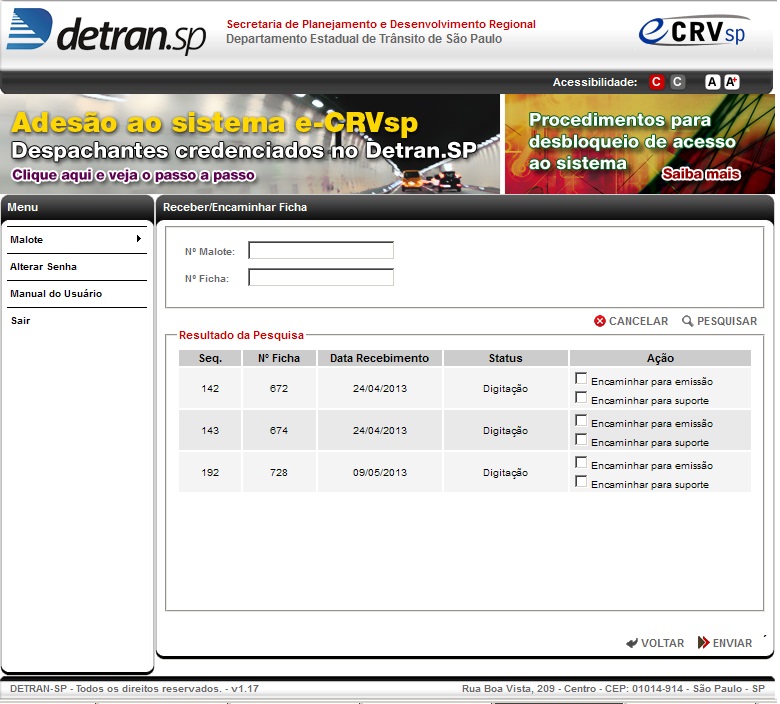Click the red X cancel icon
The height and width of the screenshot is (704, 780).
599,321
